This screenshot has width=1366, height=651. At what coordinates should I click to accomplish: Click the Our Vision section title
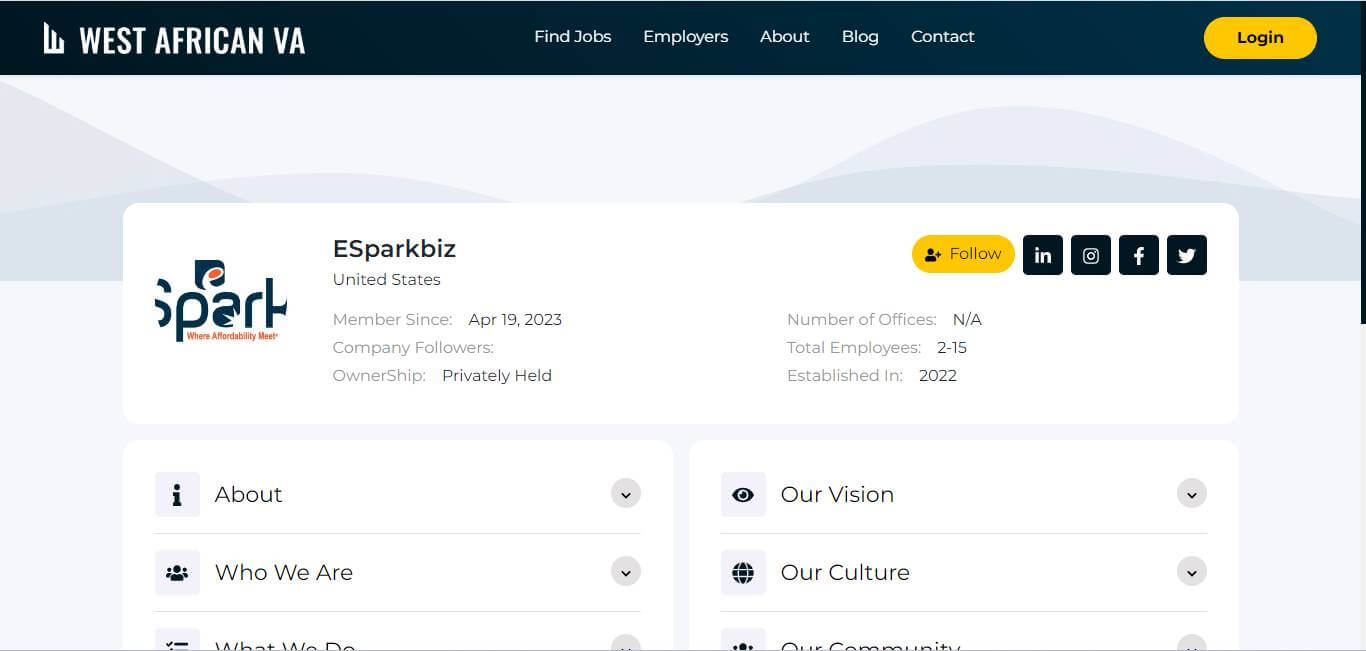837,494
